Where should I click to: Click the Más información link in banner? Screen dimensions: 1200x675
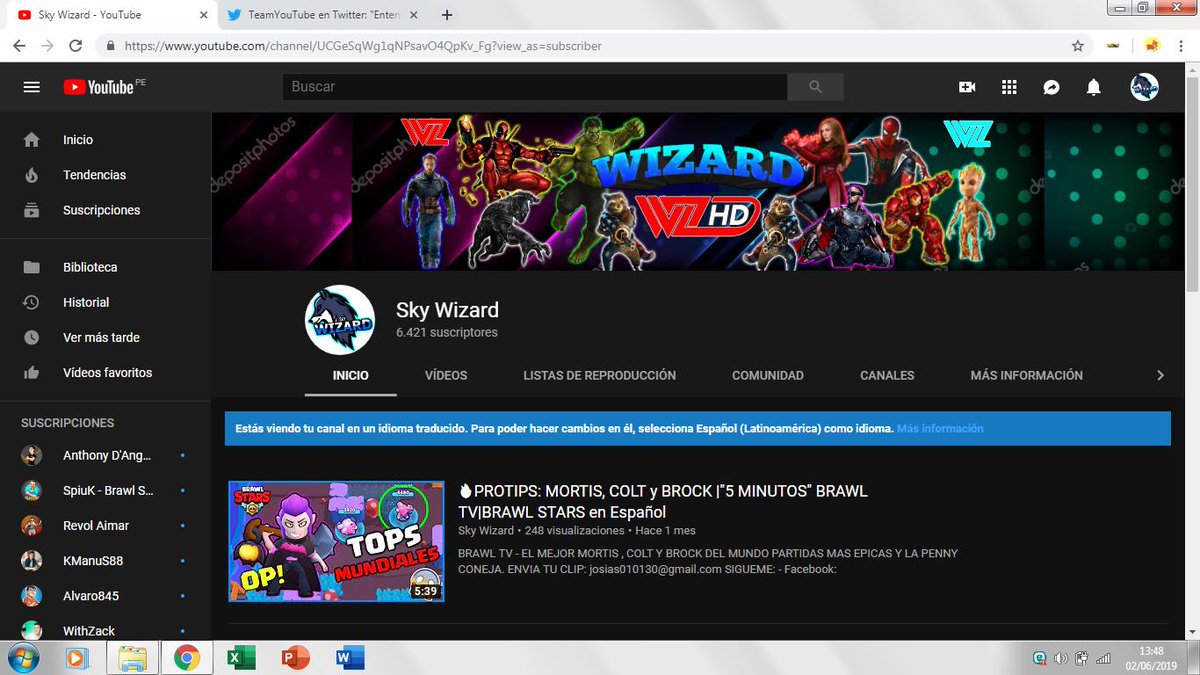pyautogui.click(x=940, y=428)
